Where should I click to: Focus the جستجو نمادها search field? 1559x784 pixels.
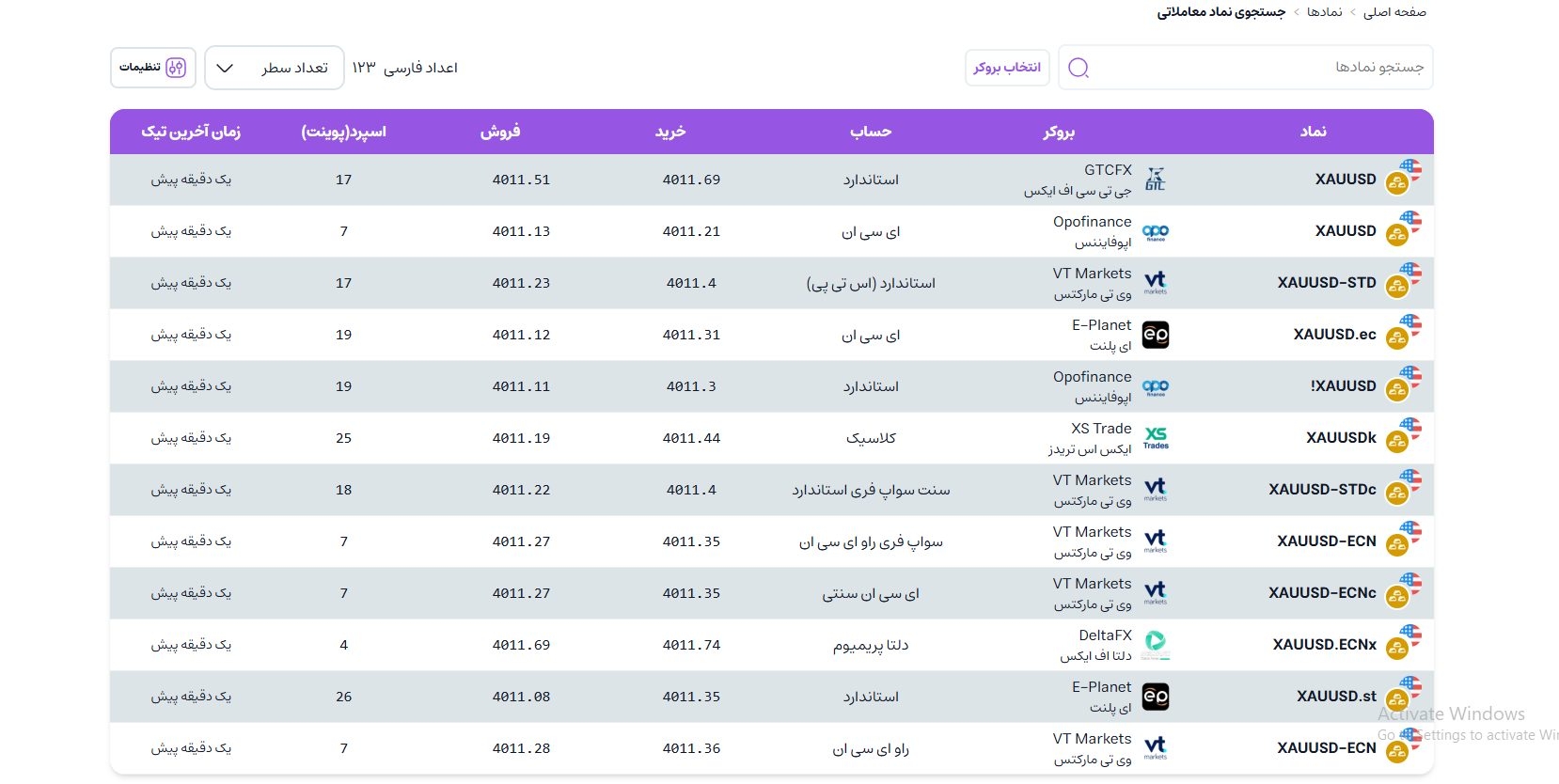1246,68
